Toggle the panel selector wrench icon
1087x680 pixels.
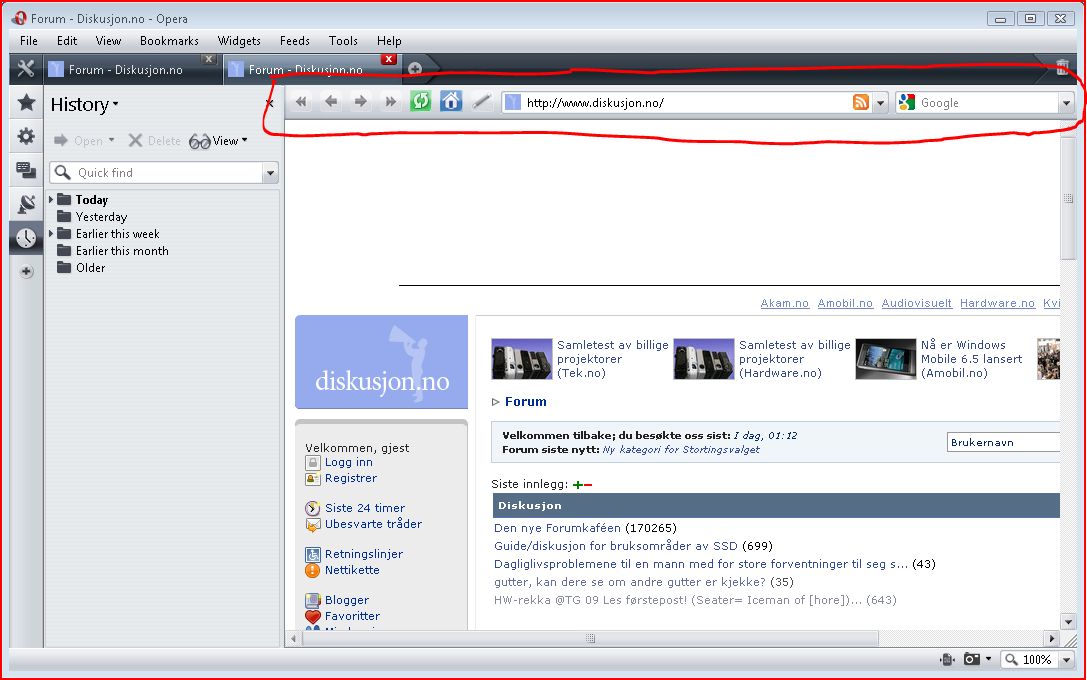pos(26,69)
